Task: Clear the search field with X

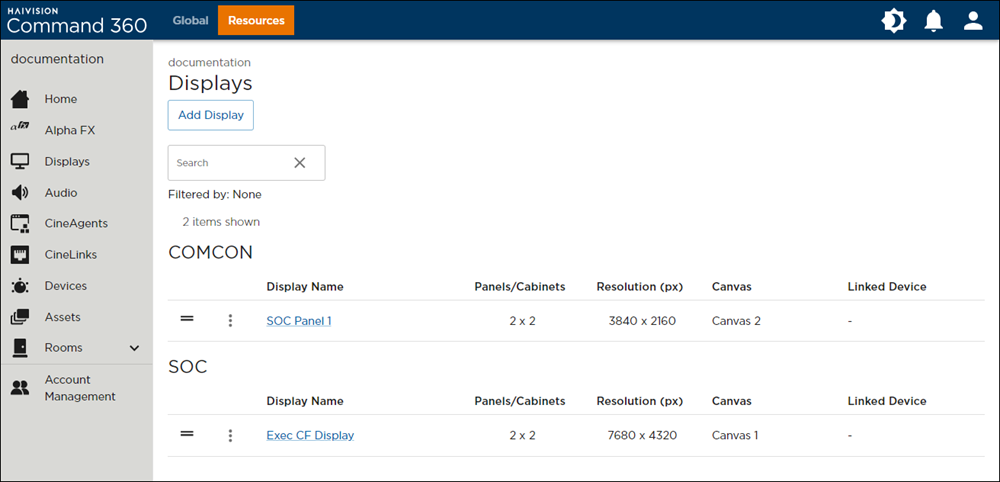Action: [299, 163]
